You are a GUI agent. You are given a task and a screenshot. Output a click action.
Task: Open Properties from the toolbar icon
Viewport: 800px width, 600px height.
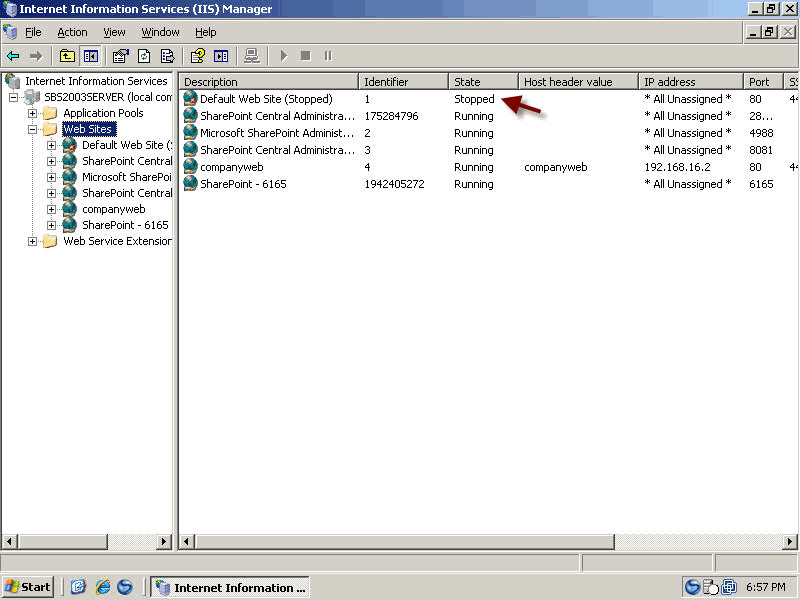tap(120, 56)
